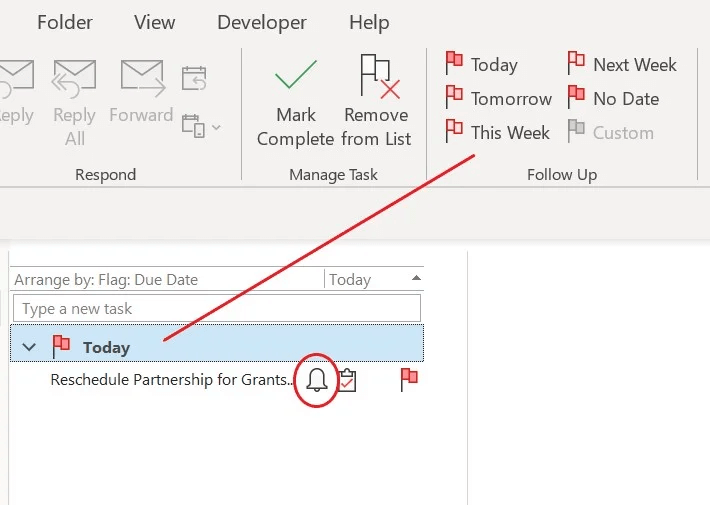Screen dimensions: 710x505
Task: Click Remove from List flag icon
Action: (377, 76)
